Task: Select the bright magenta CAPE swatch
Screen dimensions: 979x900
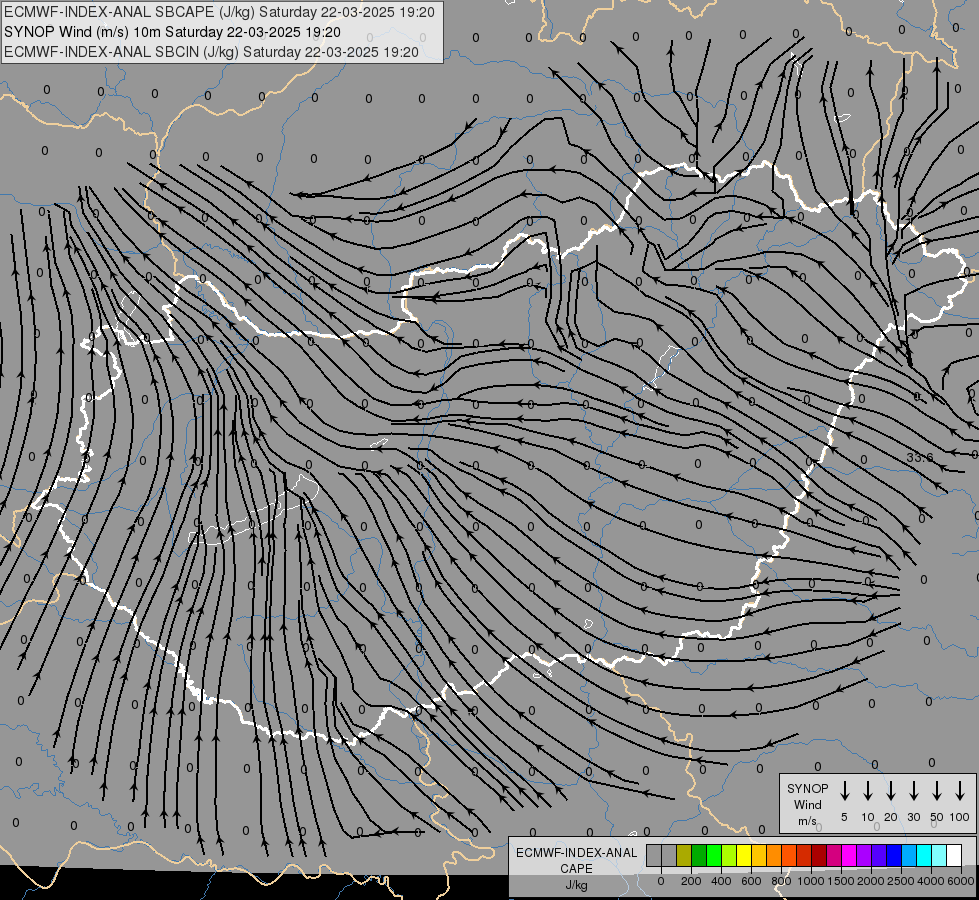Action: coord(849,855)
